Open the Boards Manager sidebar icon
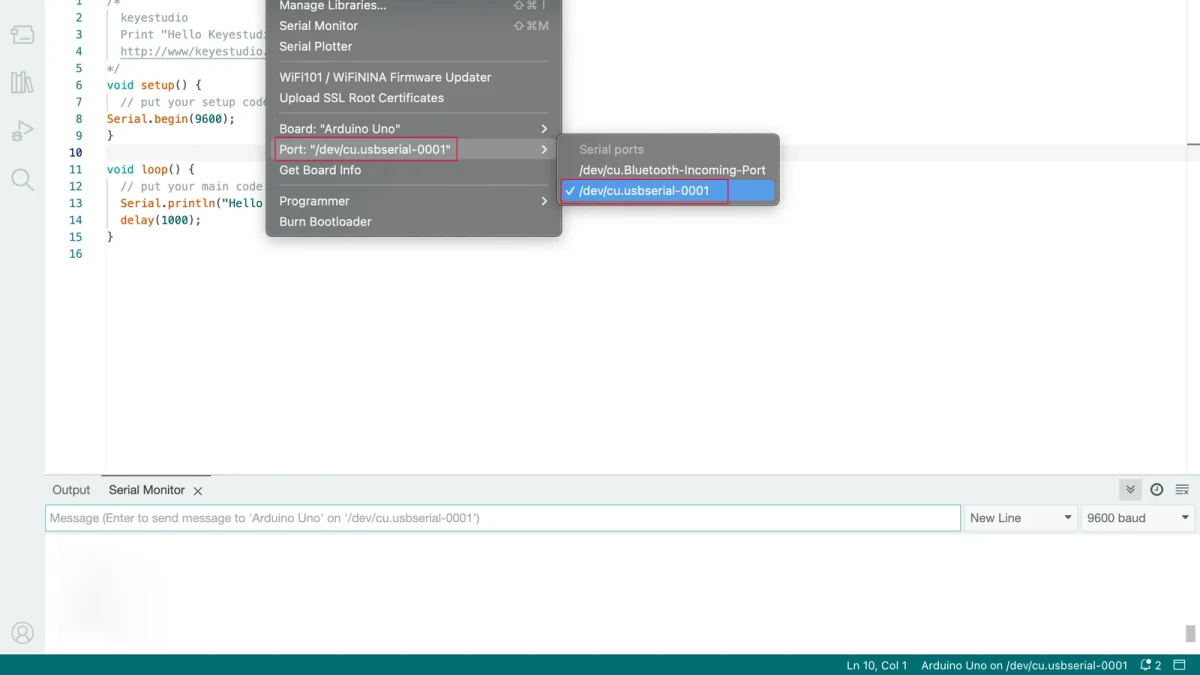1200x675 pixels. point(22,35)
